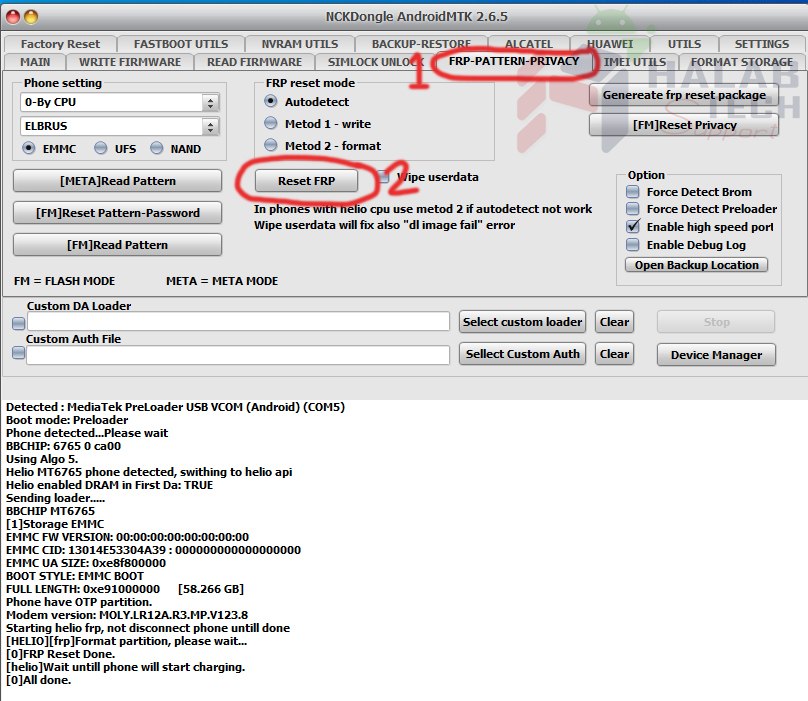Switch to SIMLOCK UNLOCK tab
This screenshot has height=701, width=808.
tap(375, 62)
